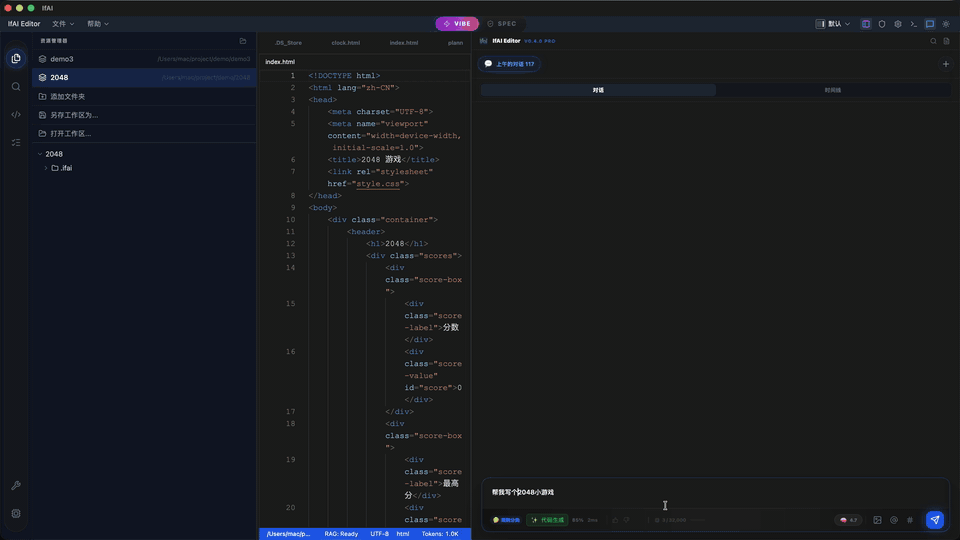Click the Tokens: 1.0K status entry

(440, 534)
